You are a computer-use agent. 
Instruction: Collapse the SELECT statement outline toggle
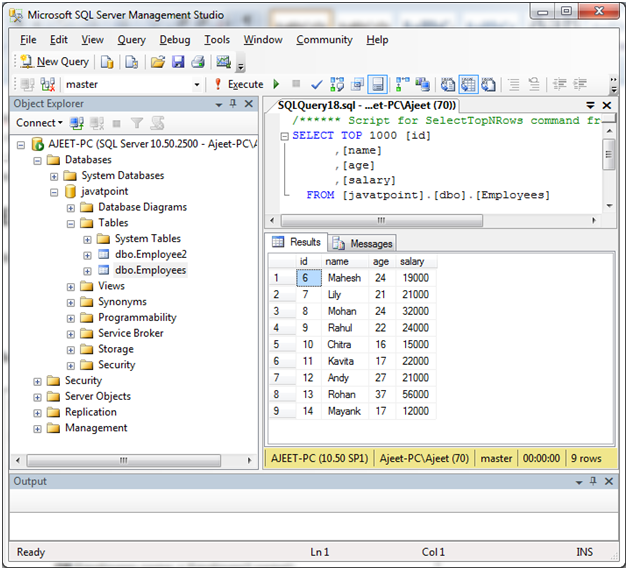coord(284,136)
